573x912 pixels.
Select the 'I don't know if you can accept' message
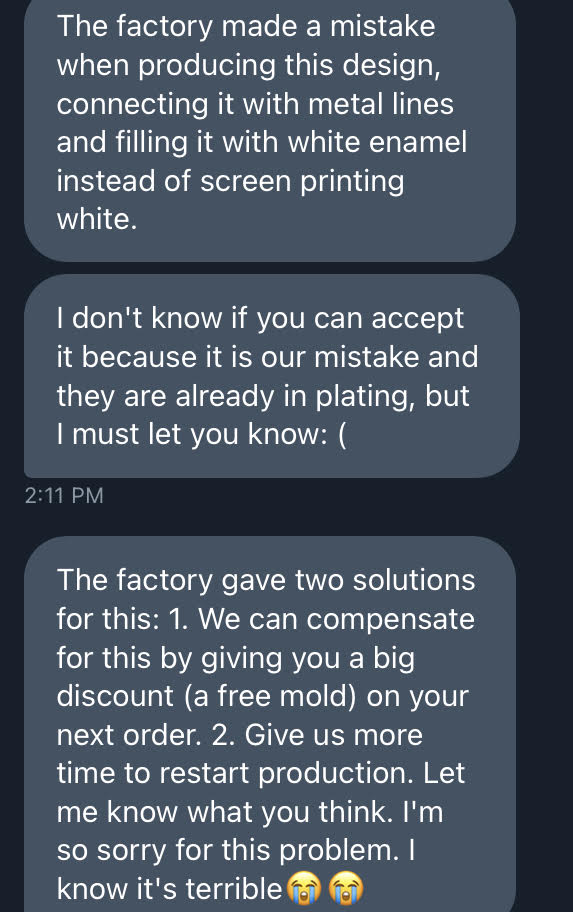(272, 376)
